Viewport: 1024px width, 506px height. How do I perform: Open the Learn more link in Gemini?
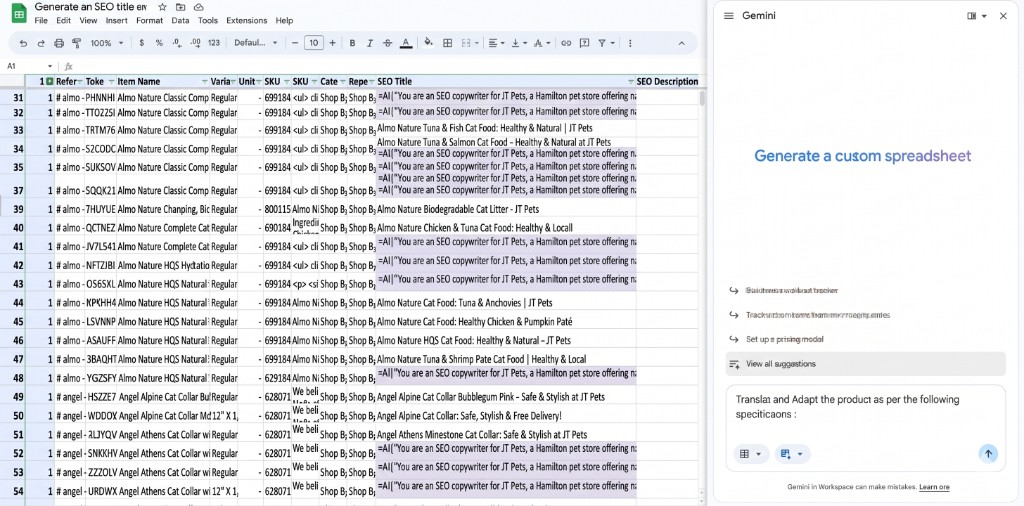[935, 487]
